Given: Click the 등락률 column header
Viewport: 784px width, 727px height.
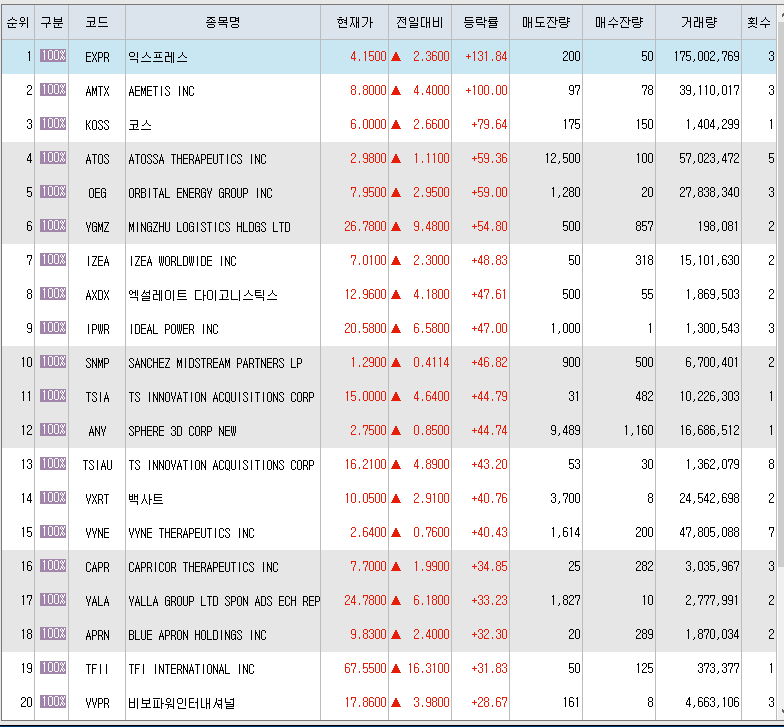Looking at the screenshot, I should [480, 22].
